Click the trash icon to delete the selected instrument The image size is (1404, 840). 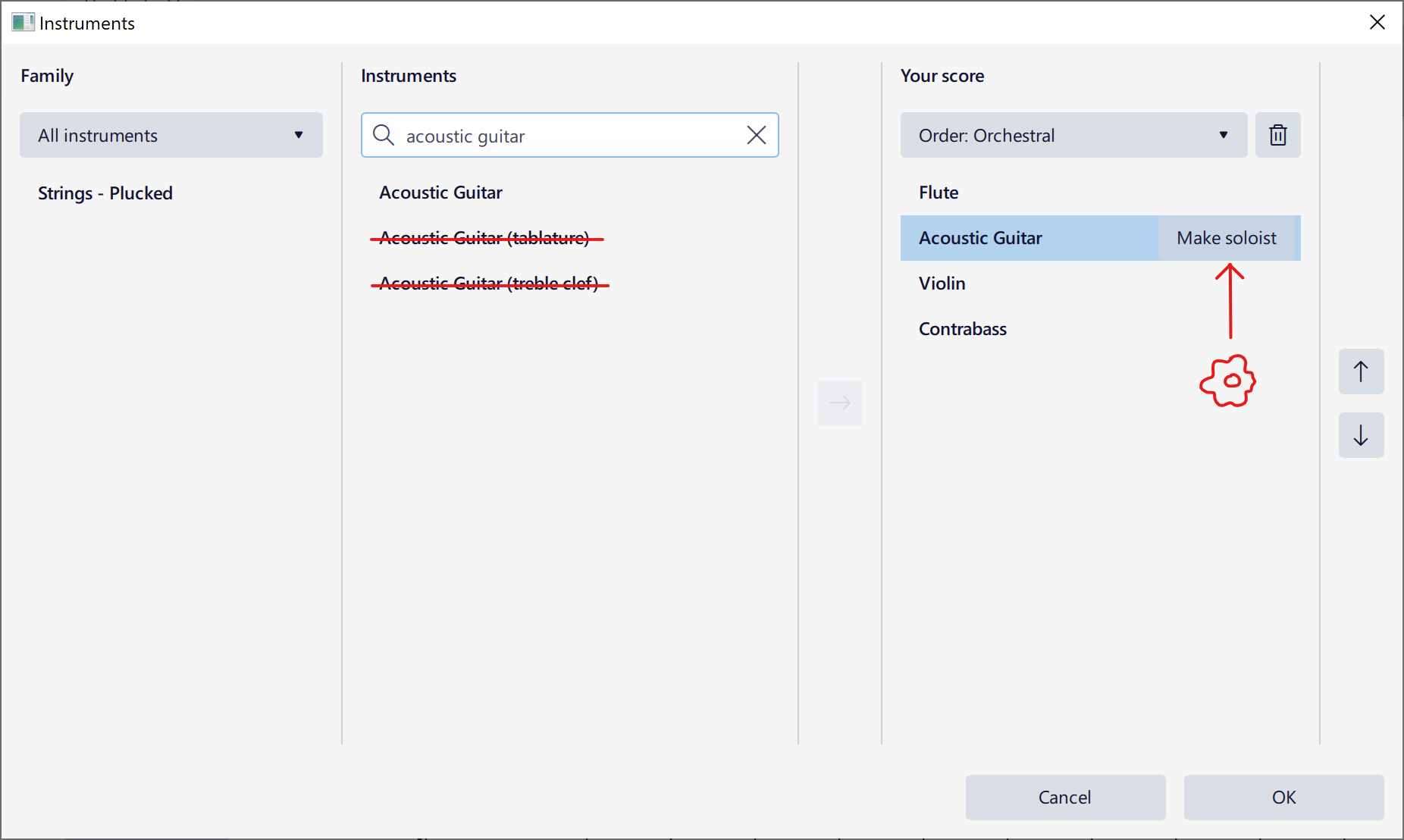click(x=1278, y=135)
